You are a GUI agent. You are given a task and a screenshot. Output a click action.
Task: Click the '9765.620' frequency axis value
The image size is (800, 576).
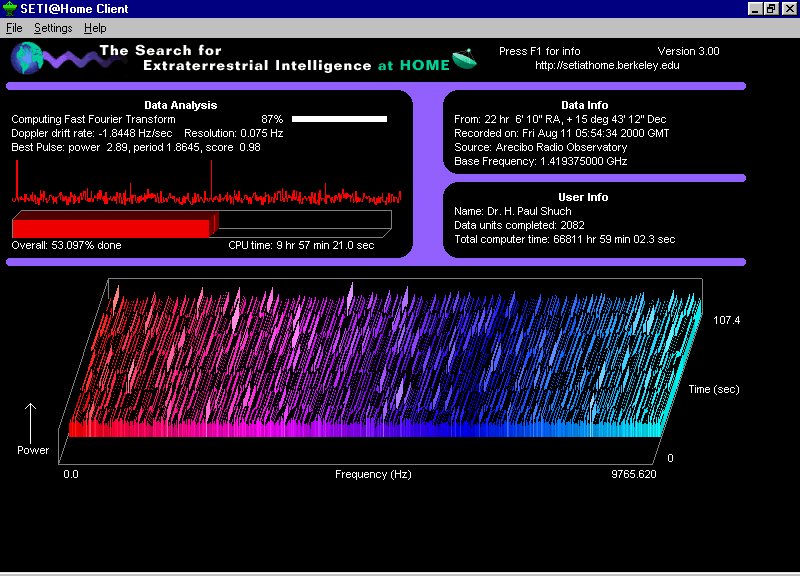[x=634, y=474]
